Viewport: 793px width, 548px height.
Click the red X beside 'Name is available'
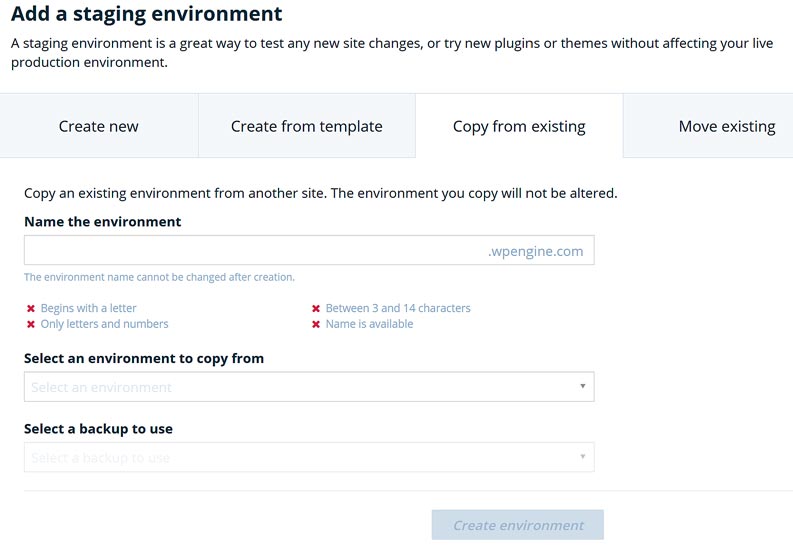click(316, 325)
